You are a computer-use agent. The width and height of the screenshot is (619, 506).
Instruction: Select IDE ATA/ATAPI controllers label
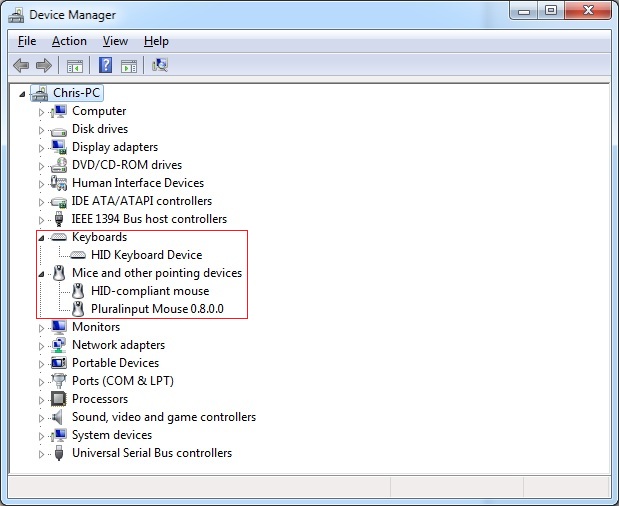[142, 201]
